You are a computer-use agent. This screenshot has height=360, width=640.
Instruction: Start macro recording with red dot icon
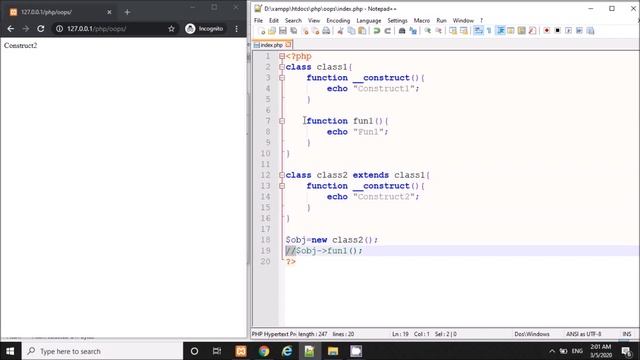pyautogui.click(x=547, y=31)
